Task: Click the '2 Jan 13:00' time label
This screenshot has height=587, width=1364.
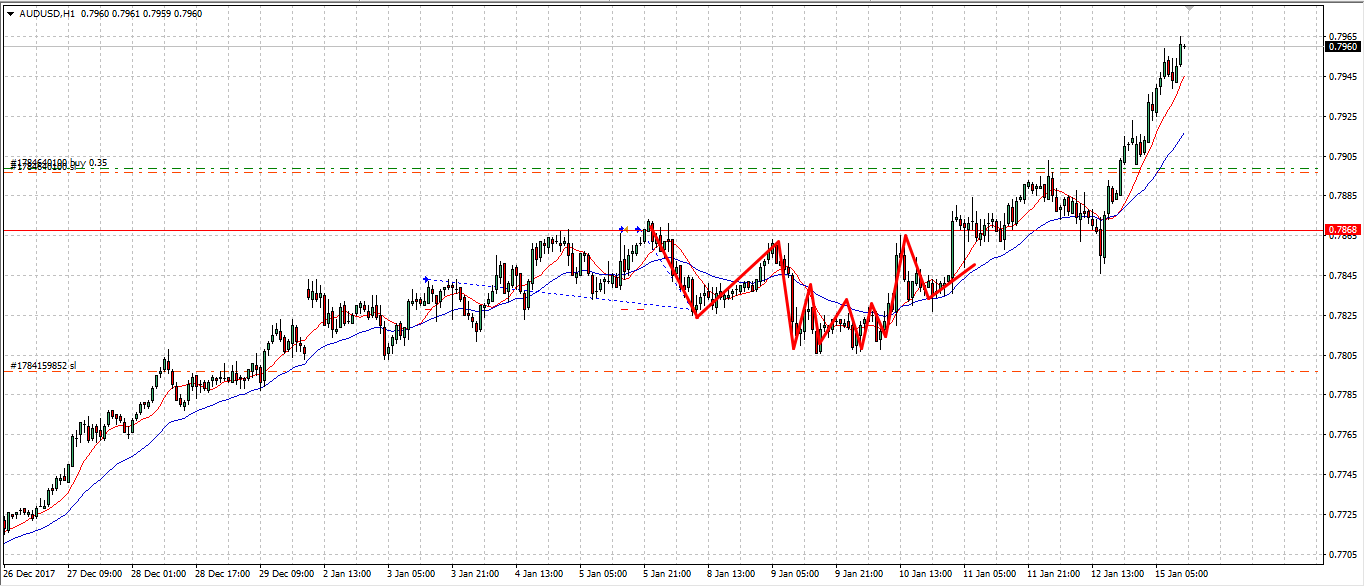Action: (x=347, y=574)
